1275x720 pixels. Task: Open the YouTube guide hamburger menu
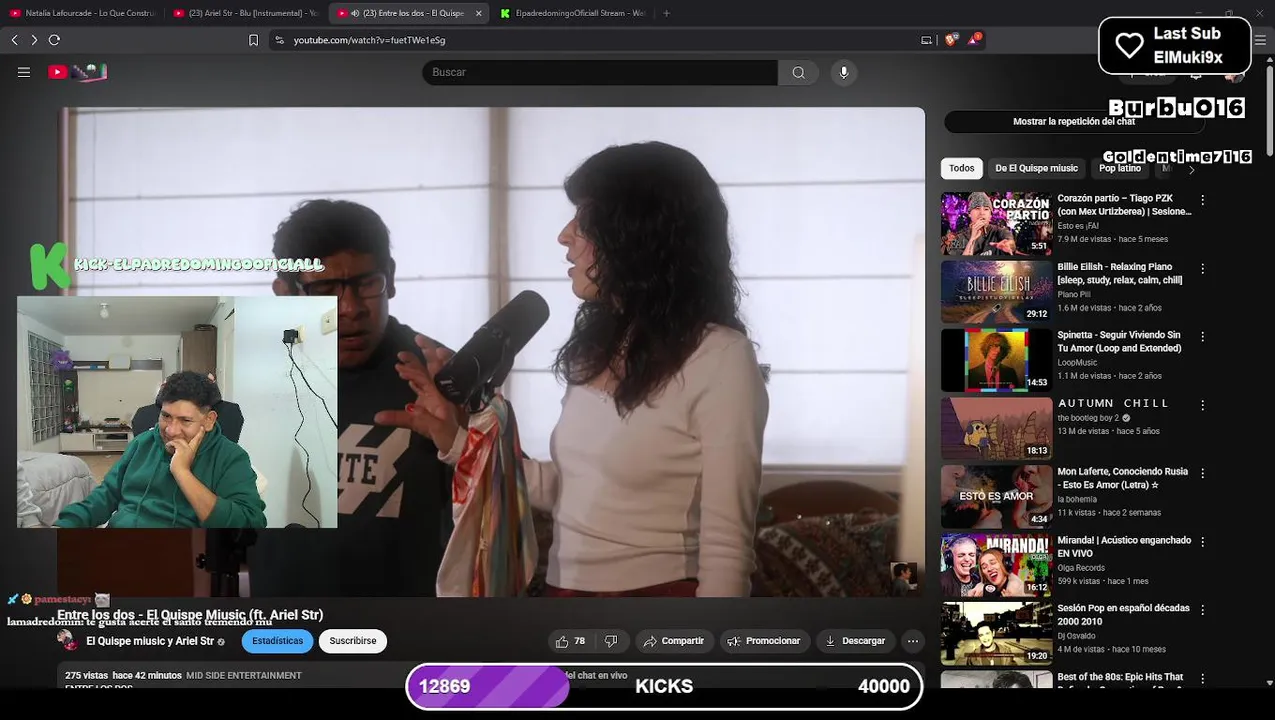pos(24,72)
